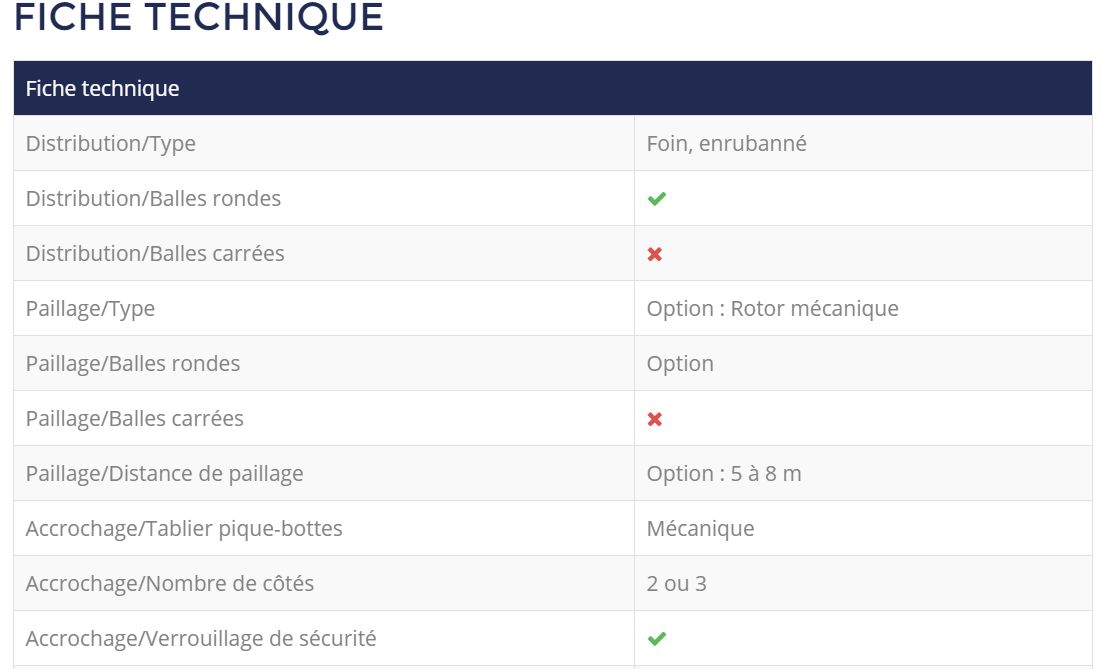The image size is (1106, 669).
Task: Click Paillage/Distance de paillage label
Action: click(164, 474)
